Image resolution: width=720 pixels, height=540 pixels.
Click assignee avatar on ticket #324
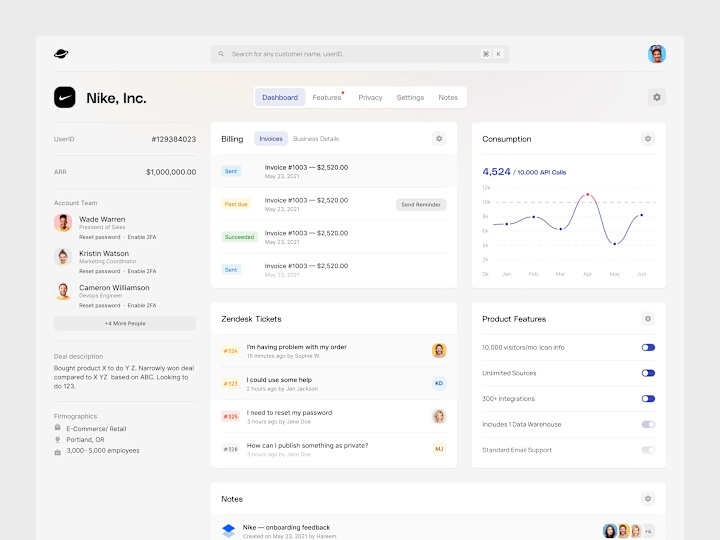click(439, 350)
